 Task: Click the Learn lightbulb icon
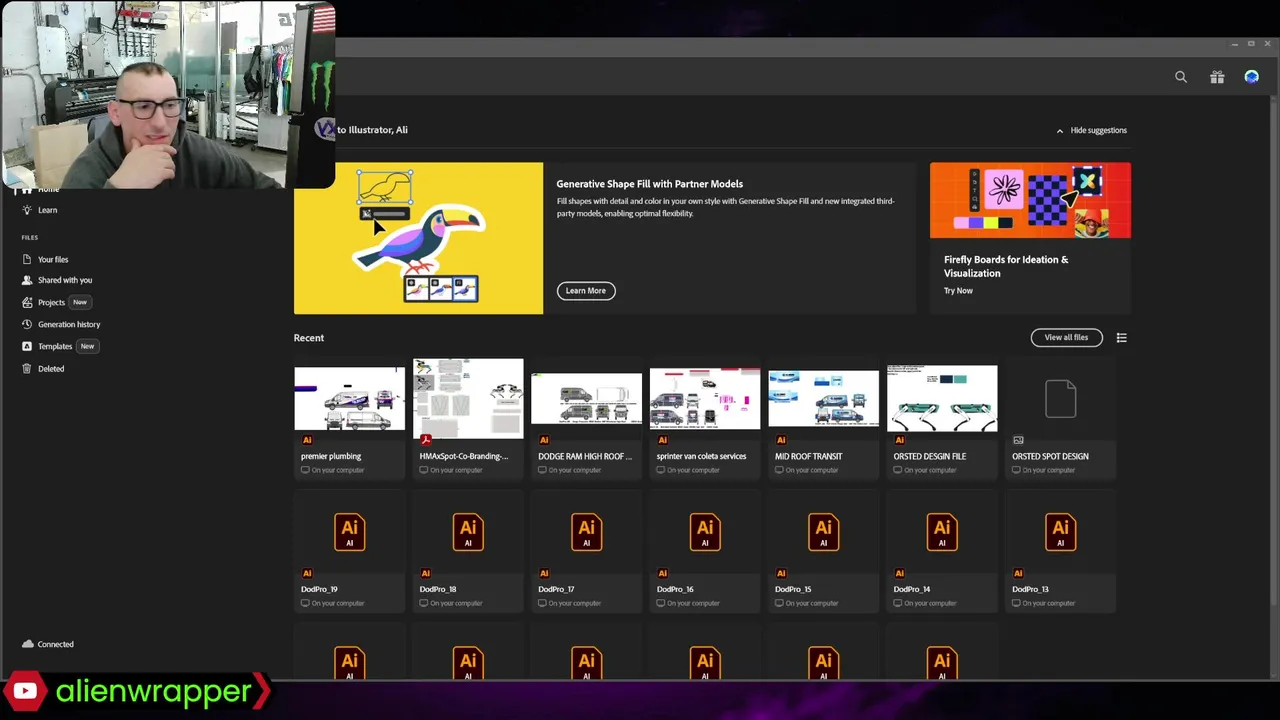[x=27, y=210]
